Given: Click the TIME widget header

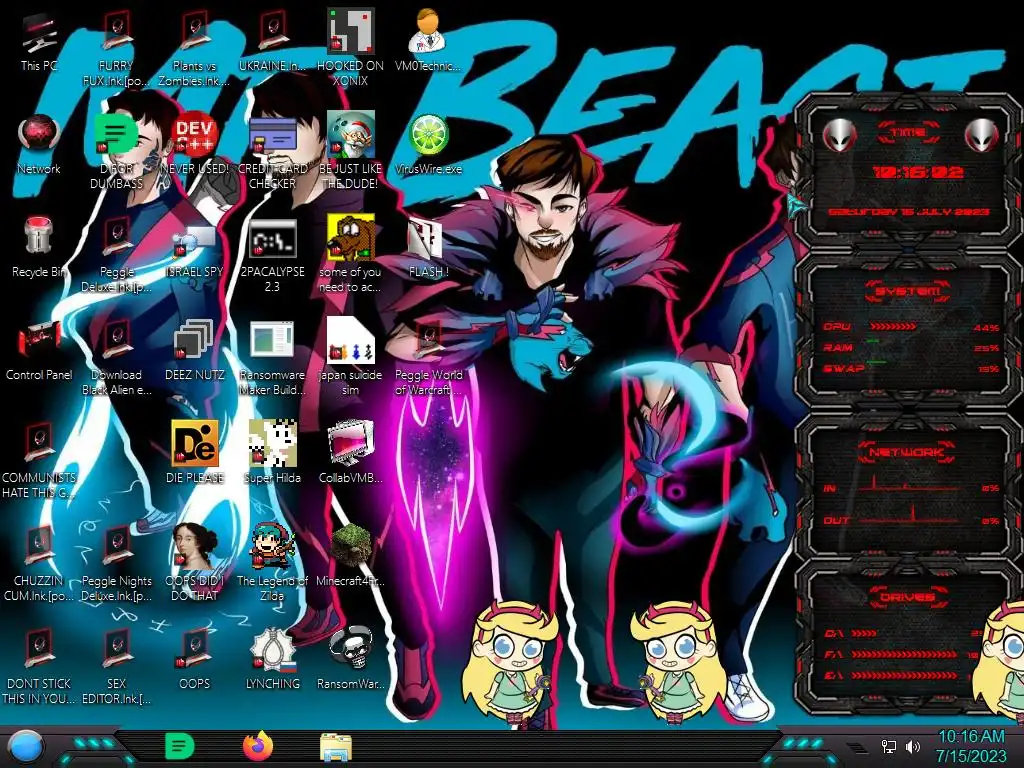Looking at the screenshot, I should click(x=908, y=133).
